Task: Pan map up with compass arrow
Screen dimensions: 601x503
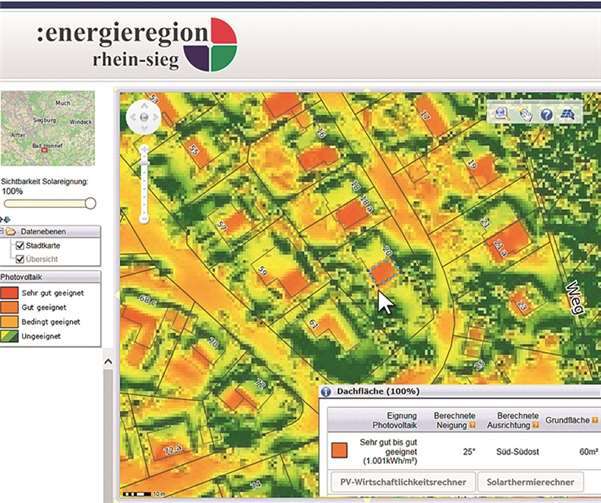Action: [x=144, y=105]
